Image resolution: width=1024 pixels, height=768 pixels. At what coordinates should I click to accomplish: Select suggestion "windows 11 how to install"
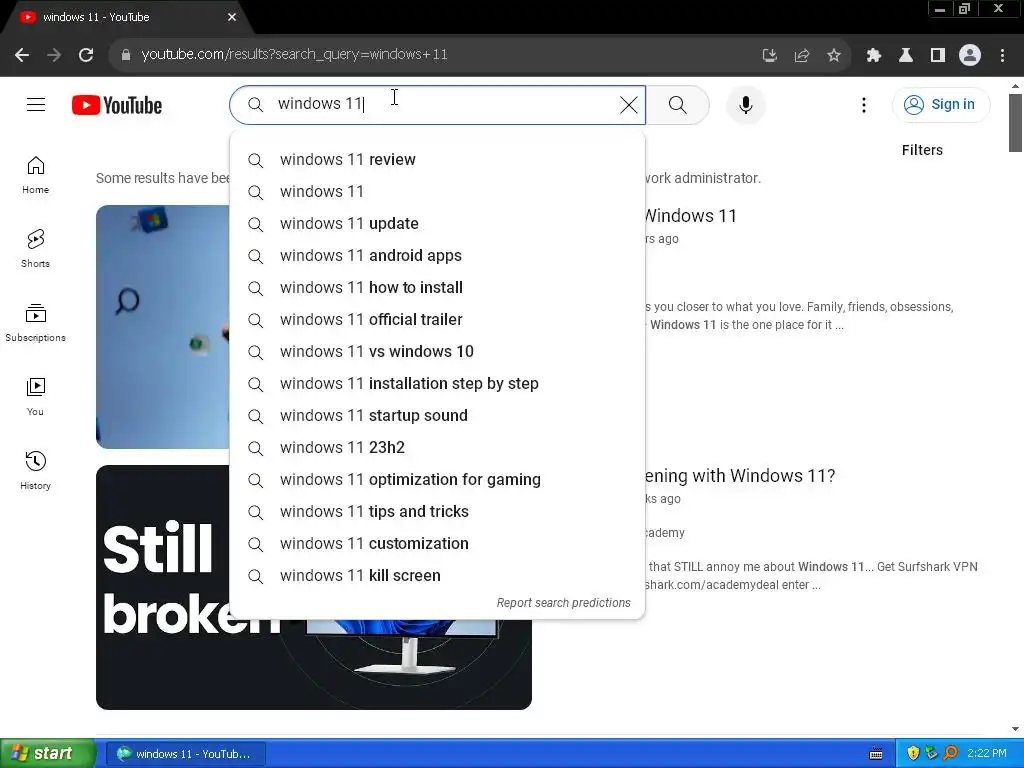tap(438, 288)
